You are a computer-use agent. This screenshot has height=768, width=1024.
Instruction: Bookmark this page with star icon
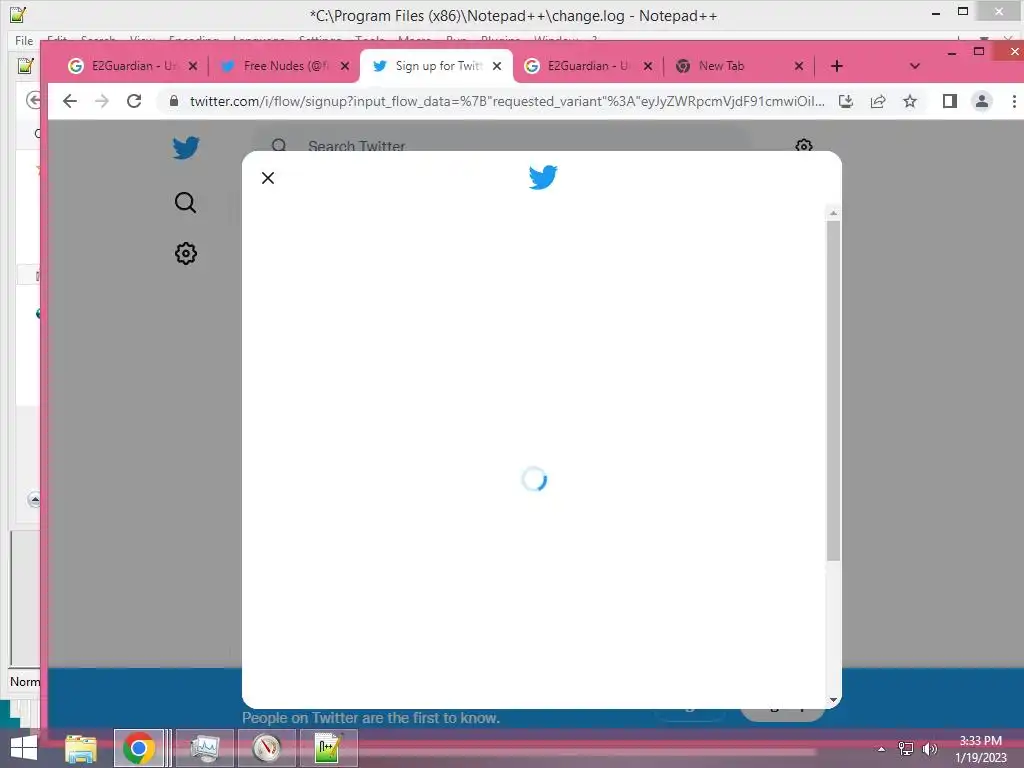coord(910,101)
